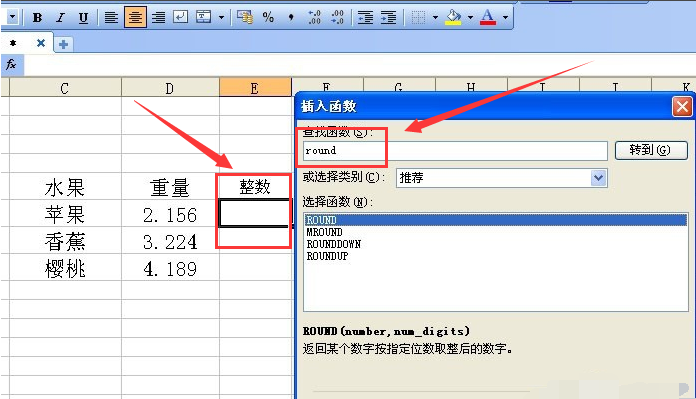Select ROUND in the function list
This screenshot has width=696, height=399.
point(495,220)
